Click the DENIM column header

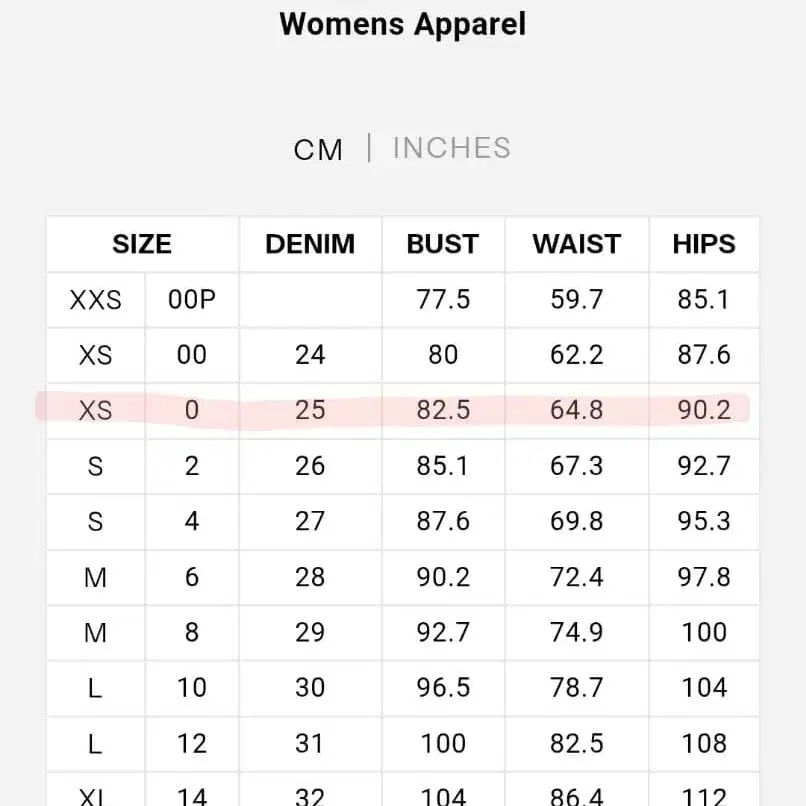(x=310, y=244)
